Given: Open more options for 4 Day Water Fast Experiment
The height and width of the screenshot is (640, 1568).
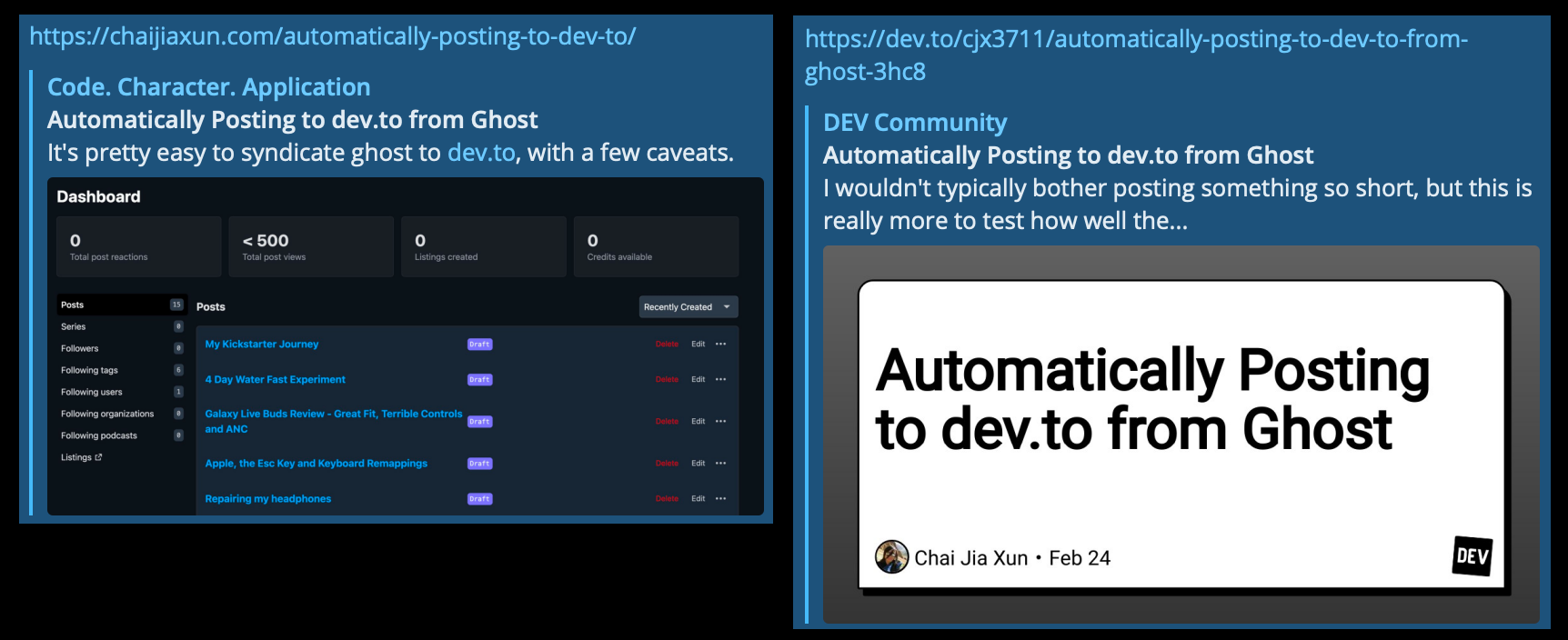Looking at the screenshot, I should point(721,380).
